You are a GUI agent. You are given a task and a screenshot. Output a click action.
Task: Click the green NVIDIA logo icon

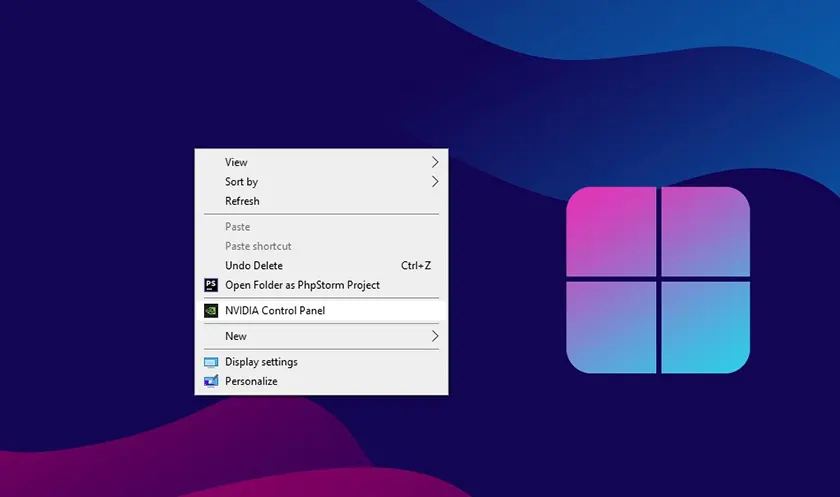(211, 311)
